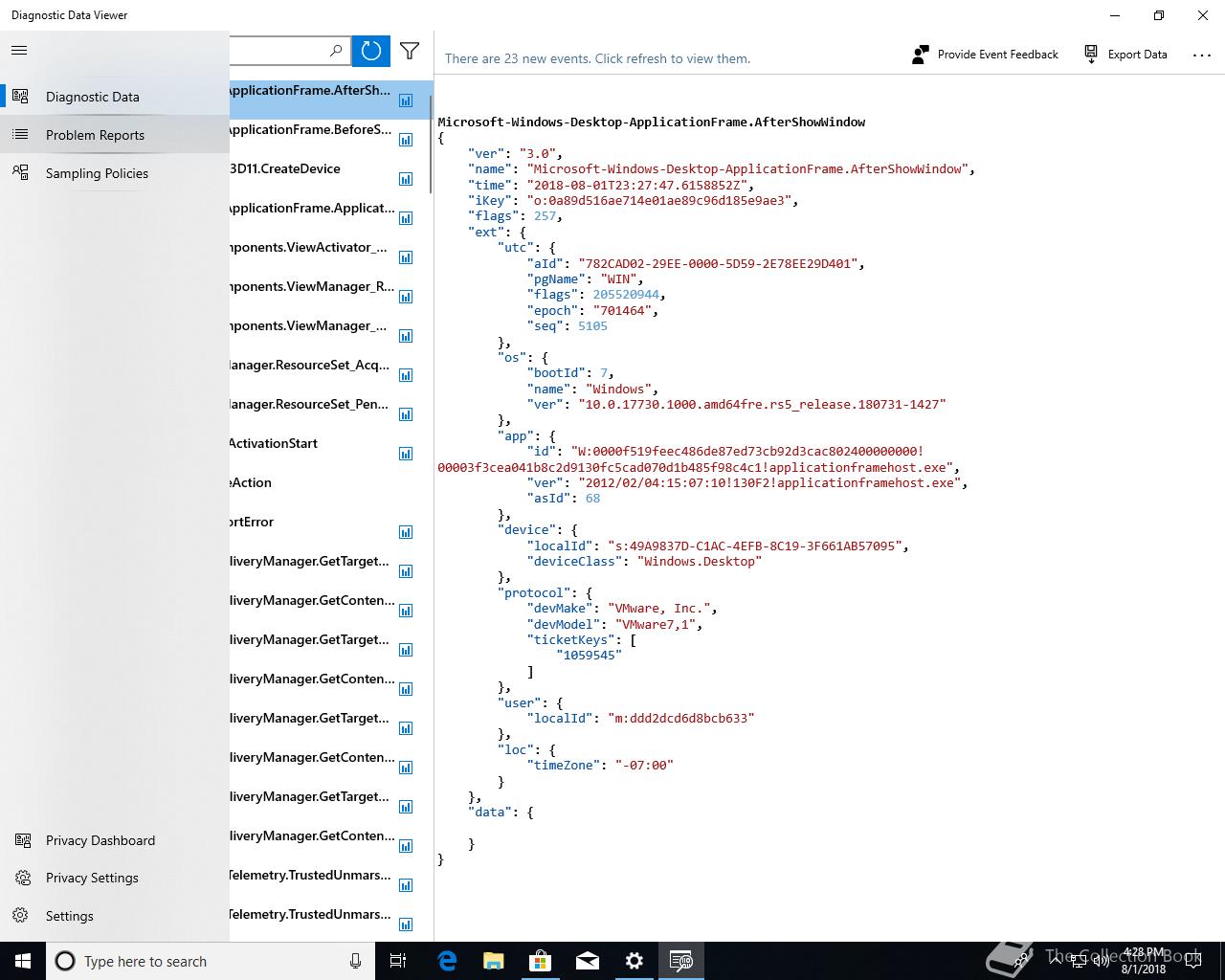Open the Action Center notification icon
1225x980 pixels.
(x=1193, y=961)
